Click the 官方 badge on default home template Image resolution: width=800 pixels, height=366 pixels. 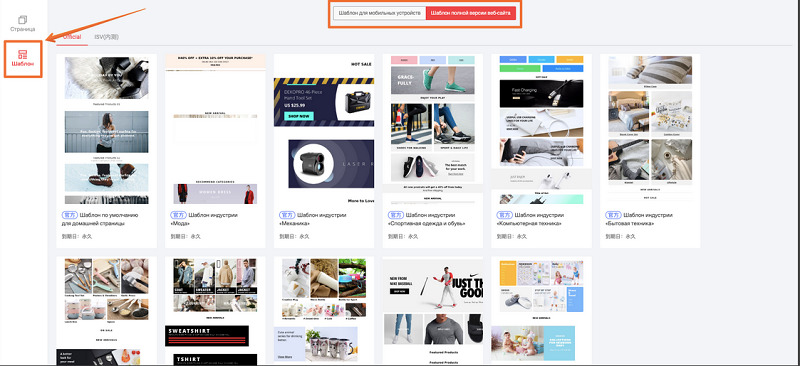tap(70, 215)
